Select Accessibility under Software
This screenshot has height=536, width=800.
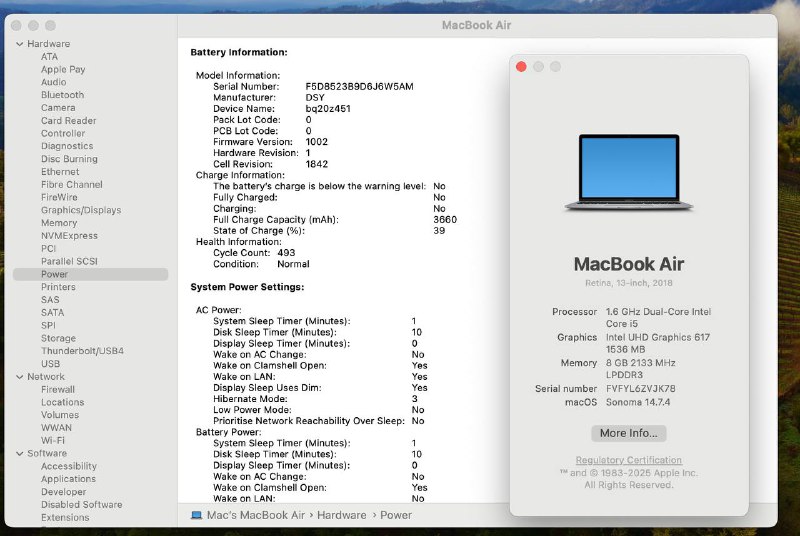[x=68, y=466]
